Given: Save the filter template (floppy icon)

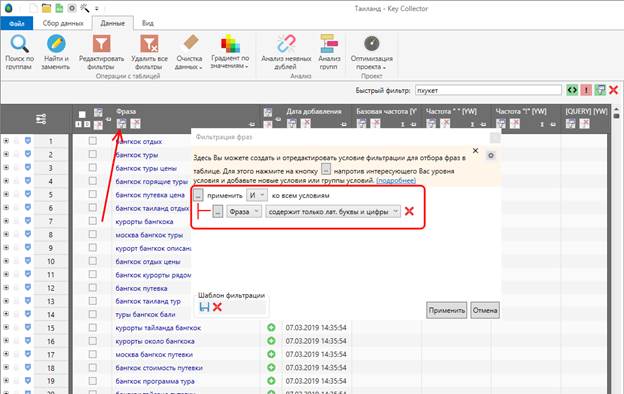Looking at the screenshot, I should pyautogui.click(x=204, y=307).
